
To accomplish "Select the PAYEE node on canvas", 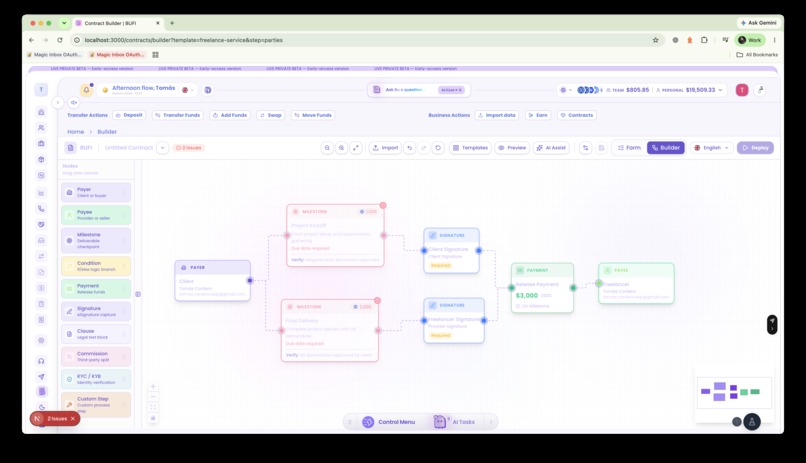I will [x=636, y=283].
